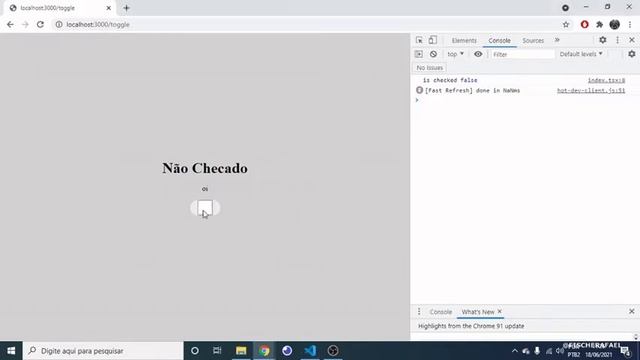Screen dimensions: 640x360
Task: Switch to the Elements tab
Action: point(464,40)
